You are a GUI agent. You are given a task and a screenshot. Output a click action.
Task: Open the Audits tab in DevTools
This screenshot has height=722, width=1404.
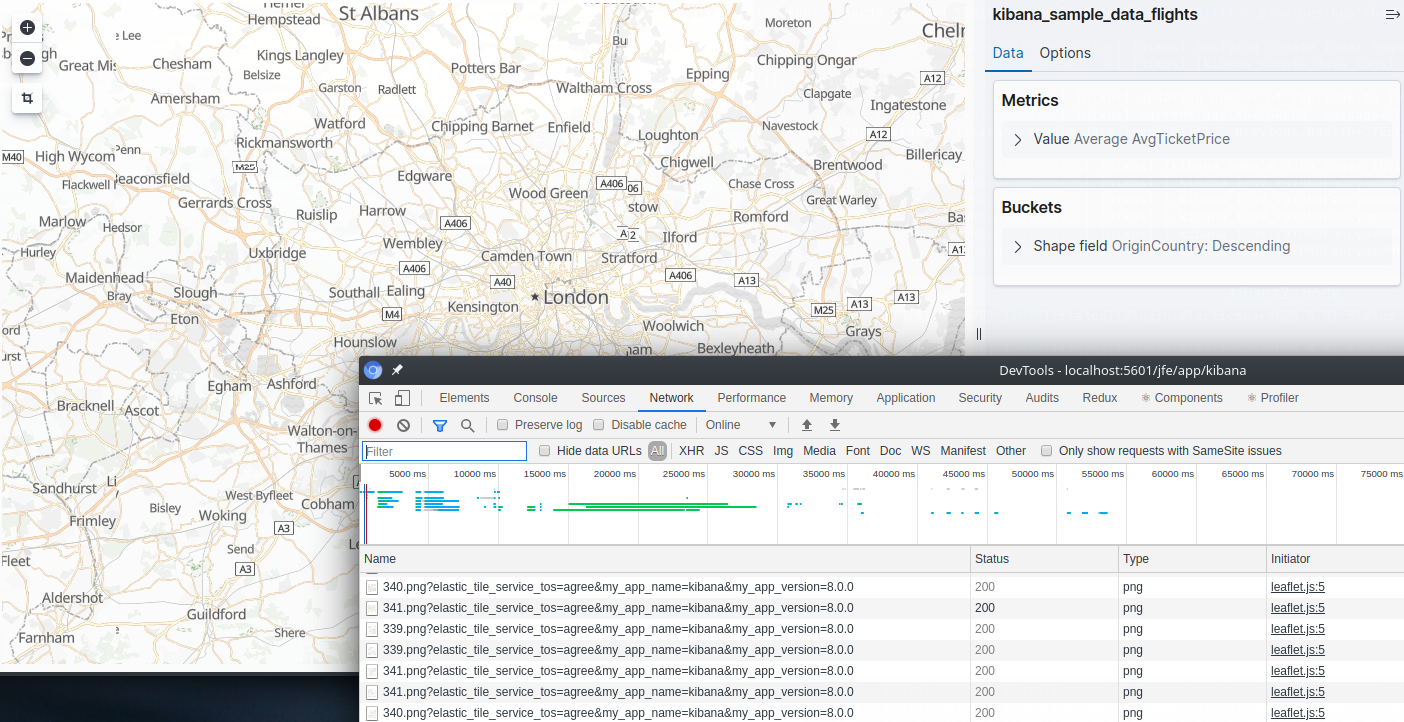click(x=1042, y=398)
